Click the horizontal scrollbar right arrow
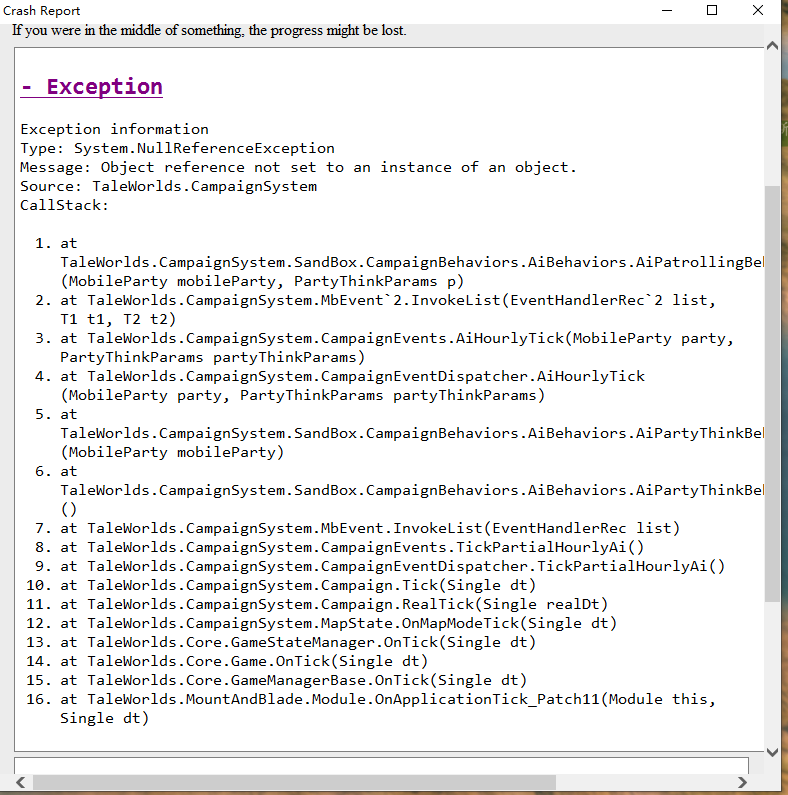This screenshot has width=788, height=795. click(742, 782)
